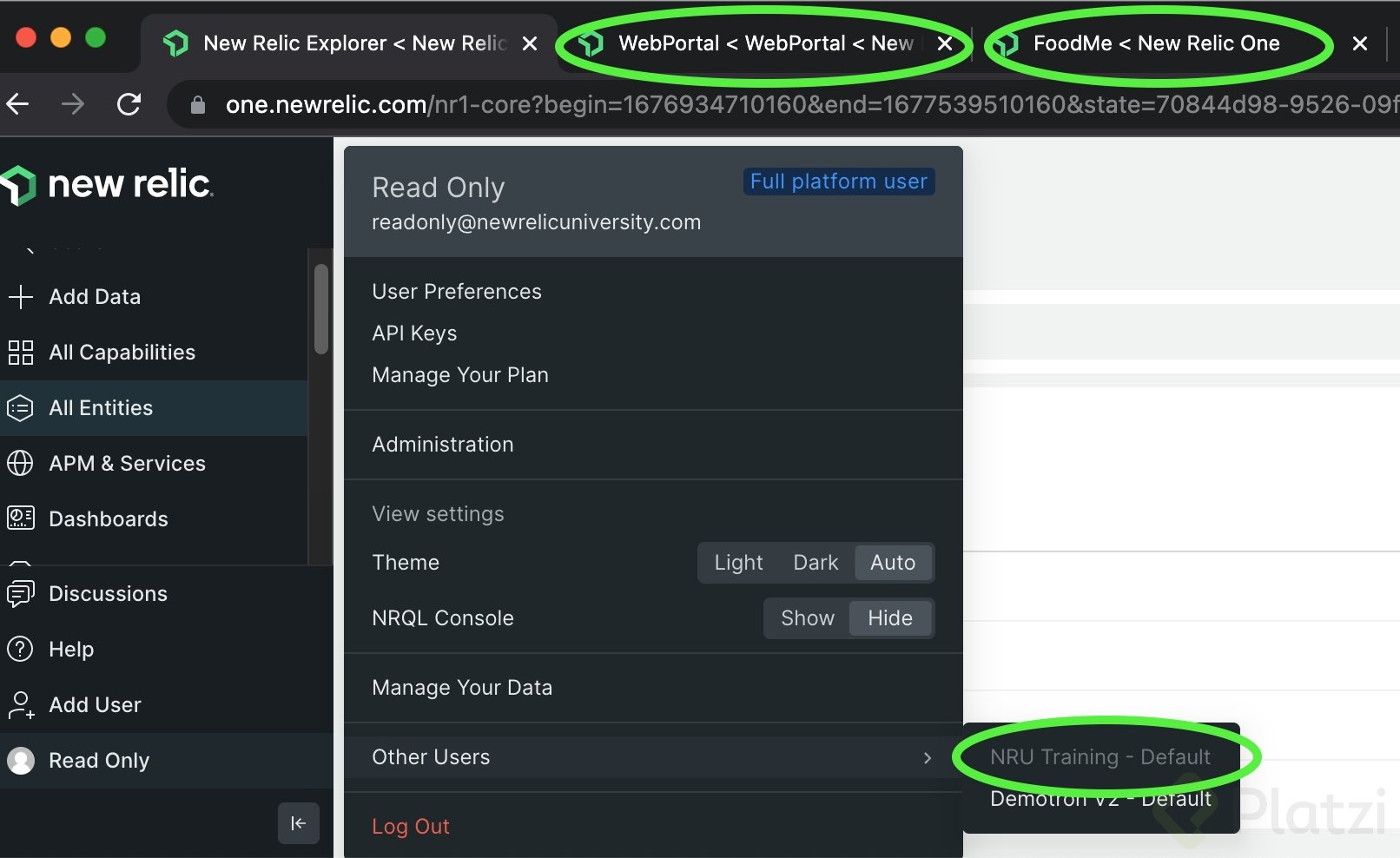Click the browser address bar URL

(x=811, y=105)
